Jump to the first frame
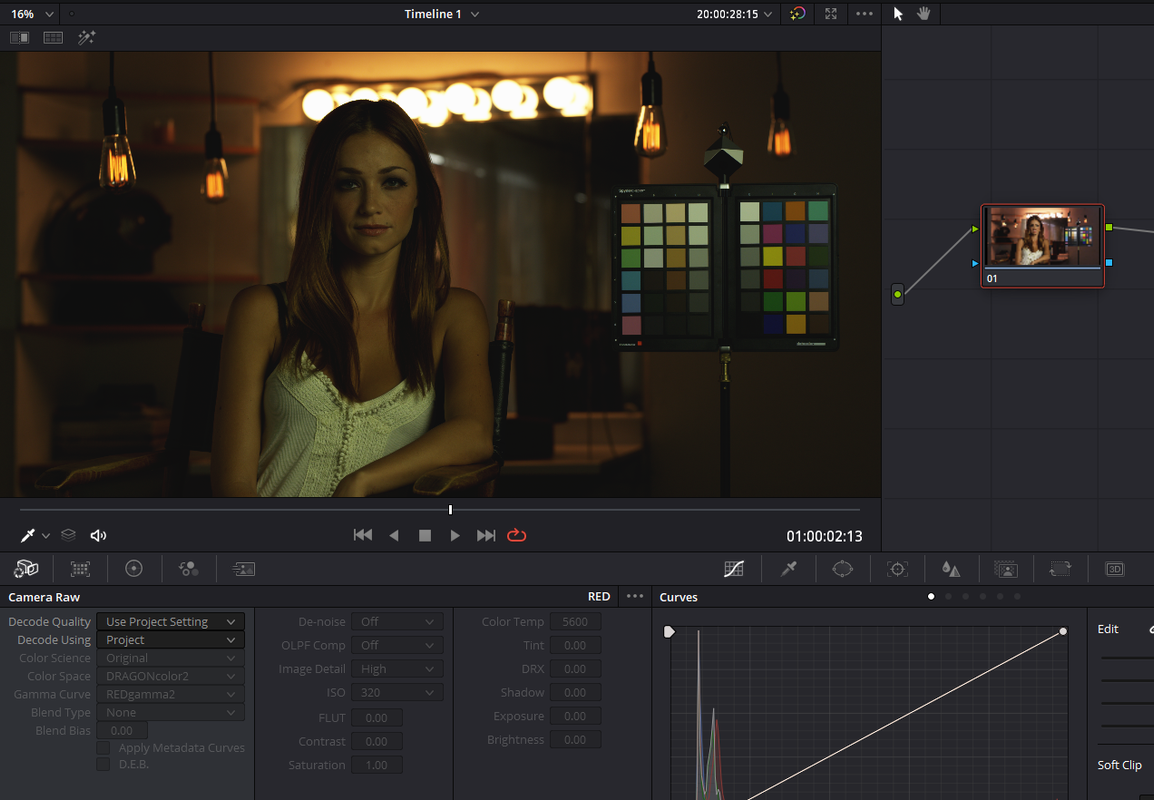 coord(363,535)
